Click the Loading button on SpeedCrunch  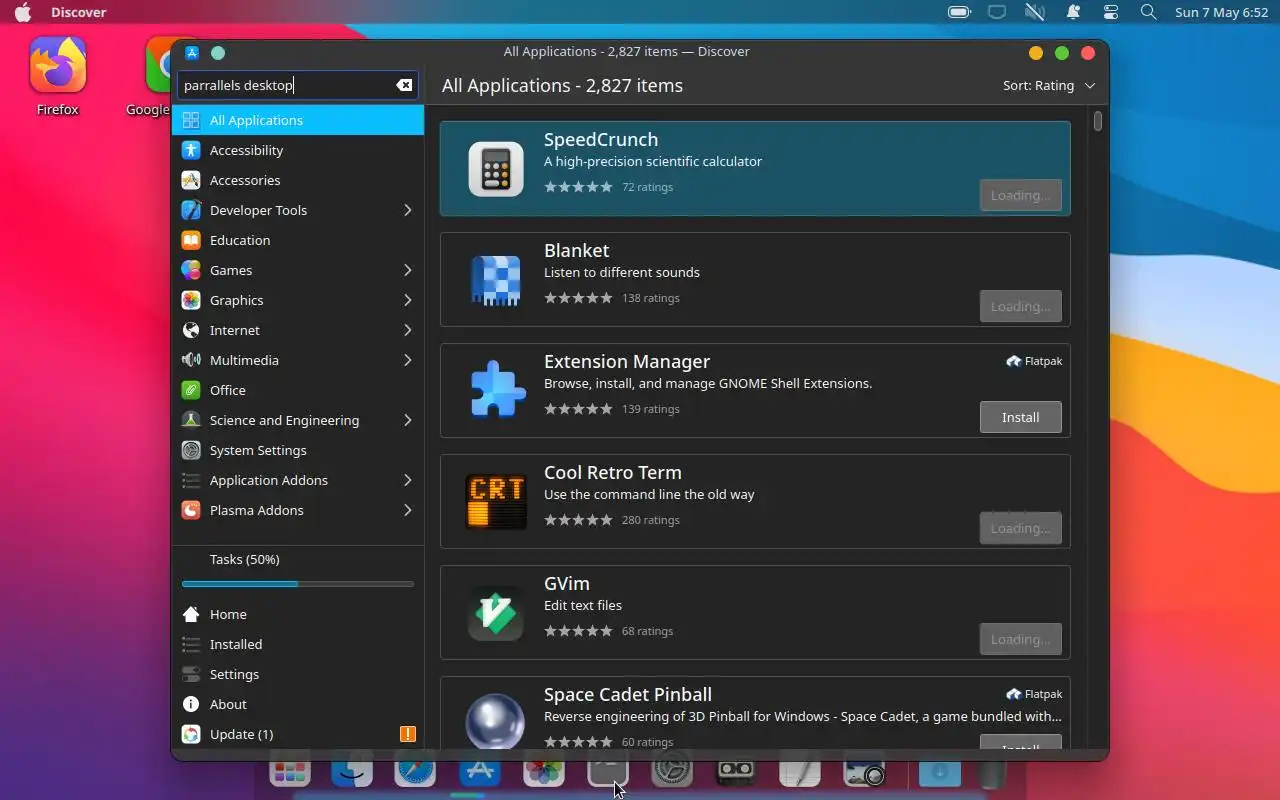coord(1020,195)
